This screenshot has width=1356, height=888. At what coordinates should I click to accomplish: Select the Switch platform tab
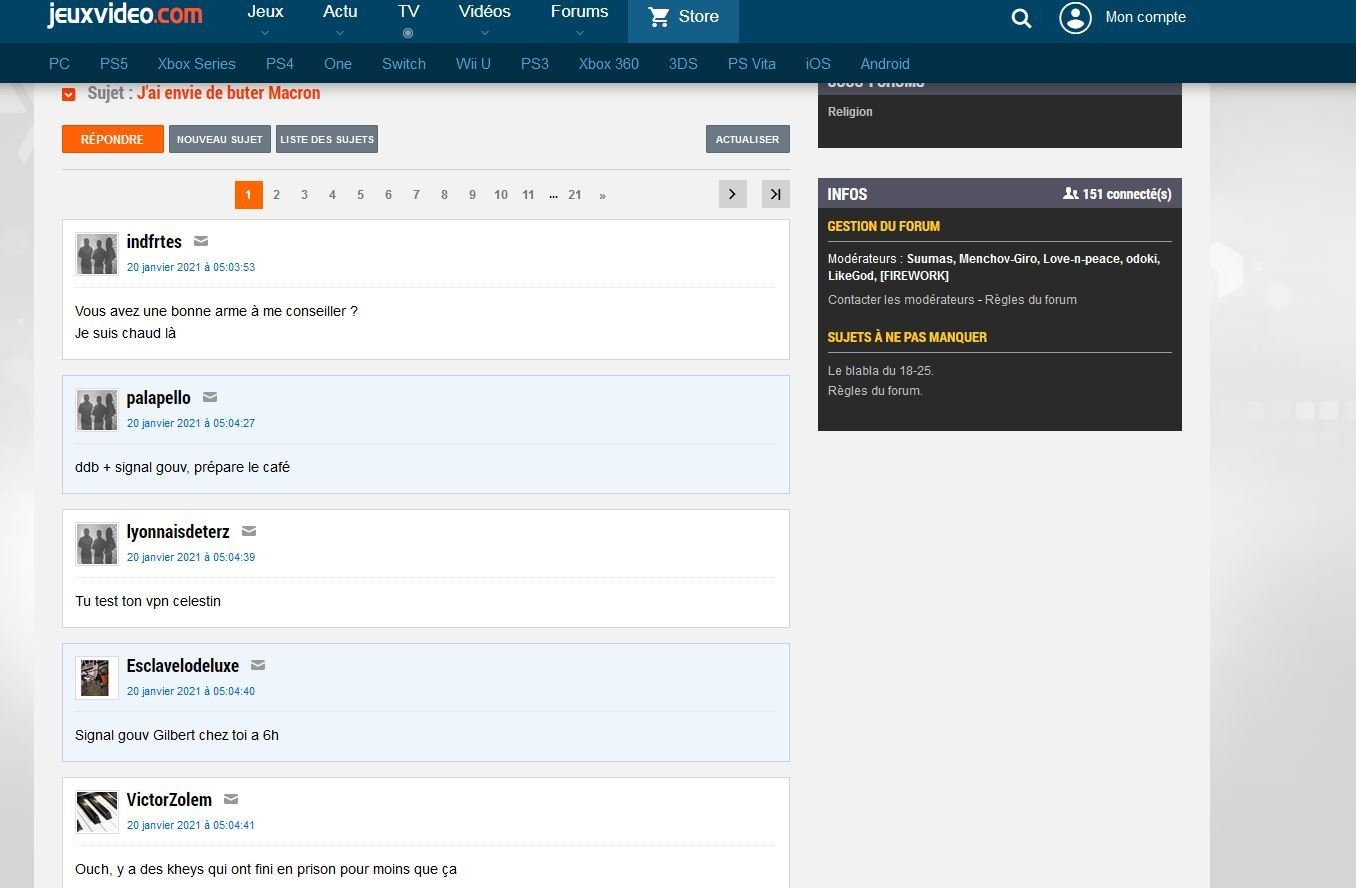[x=403, y=64]
